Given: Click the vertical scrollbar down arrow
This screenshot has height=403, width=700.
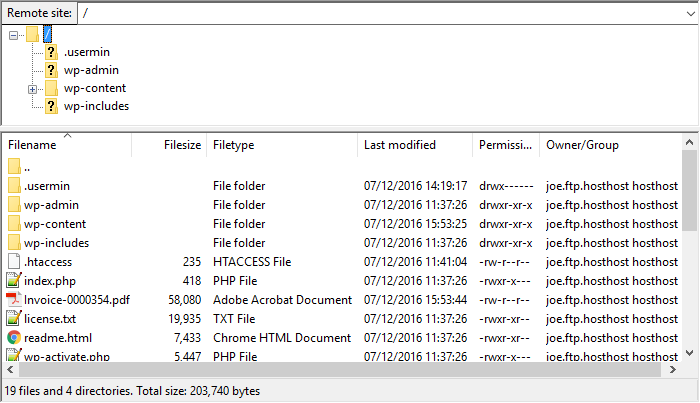Looking at the screenshot, I should 689,353.
